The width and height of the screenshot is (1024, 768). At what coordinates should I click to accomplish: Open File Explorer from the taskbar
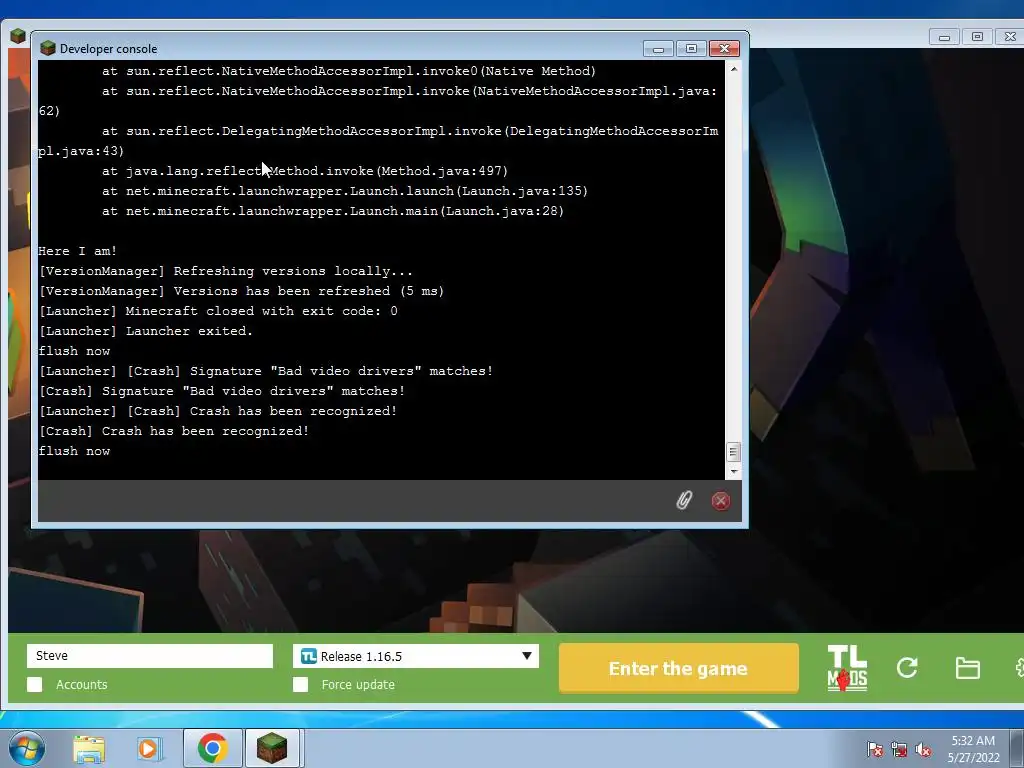[x=89, y=749]
